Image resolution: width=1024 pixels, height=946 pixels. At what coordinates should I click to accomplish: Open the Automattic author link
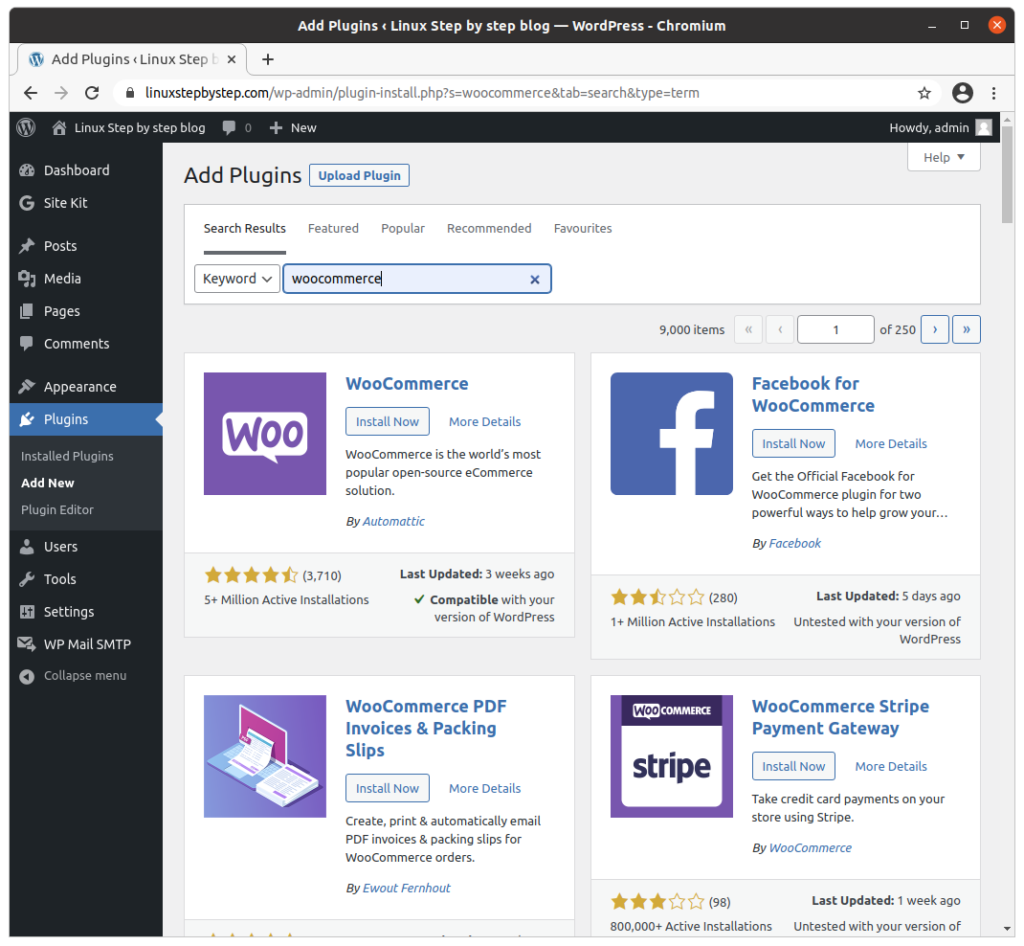(394, 522)
